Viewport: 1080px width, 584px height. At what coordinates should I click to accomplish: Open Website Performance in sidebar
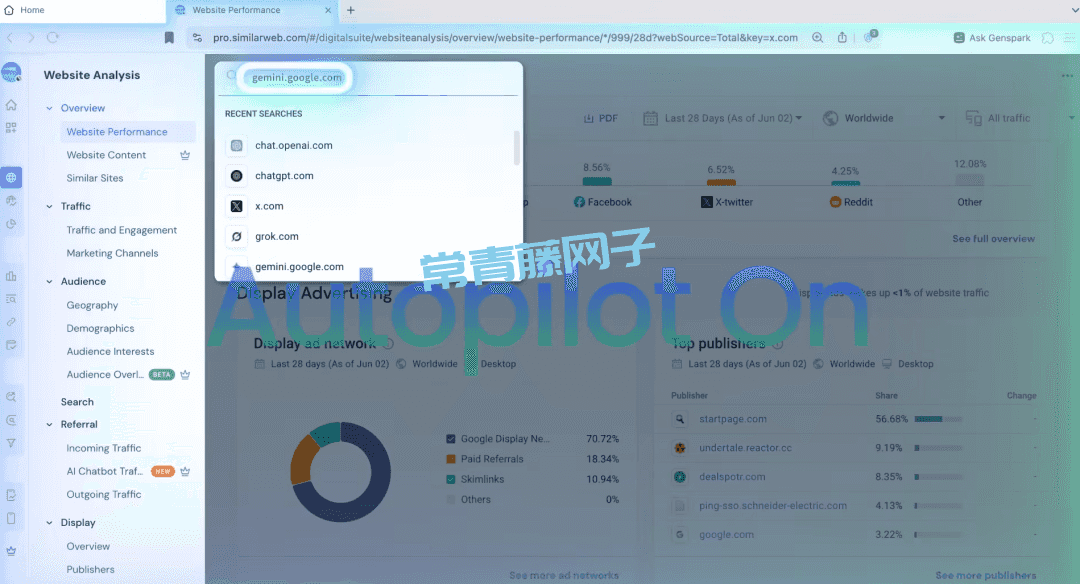(117, 132)
